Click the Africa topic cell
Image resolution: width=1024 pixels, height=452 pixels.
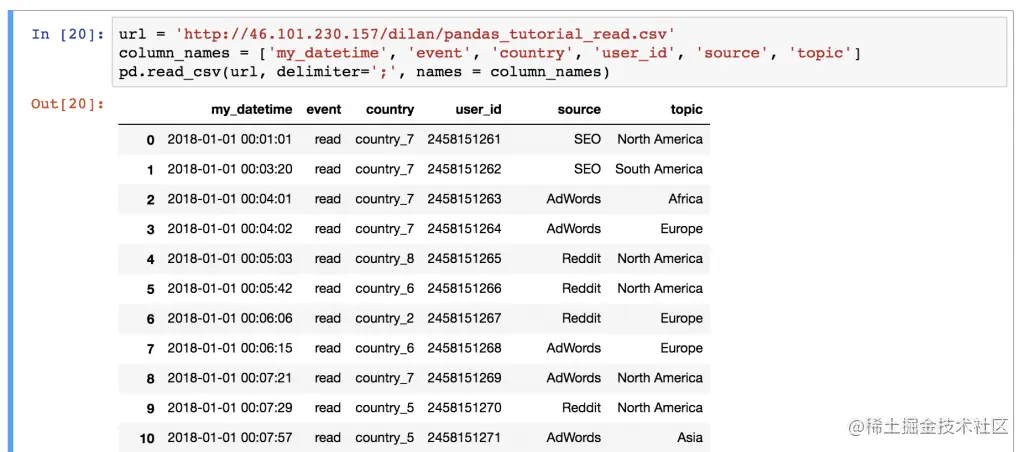[x=686, y=199]
